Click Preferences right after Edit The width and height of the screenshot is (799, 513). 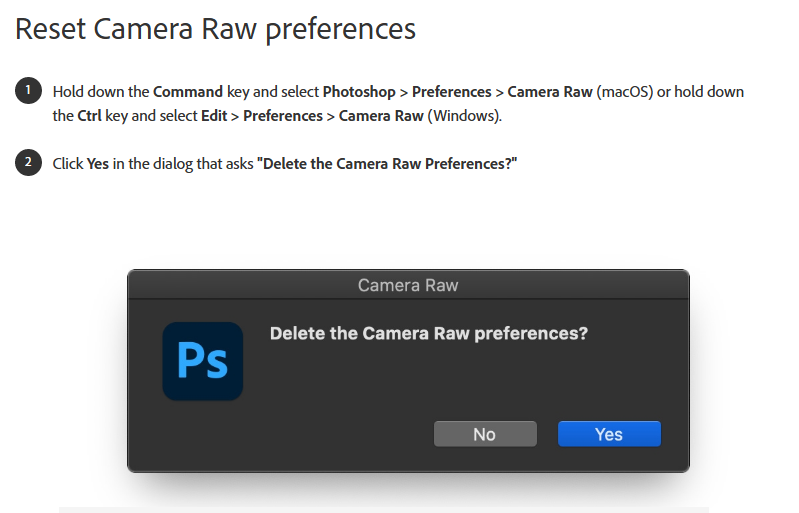[282, 116]
